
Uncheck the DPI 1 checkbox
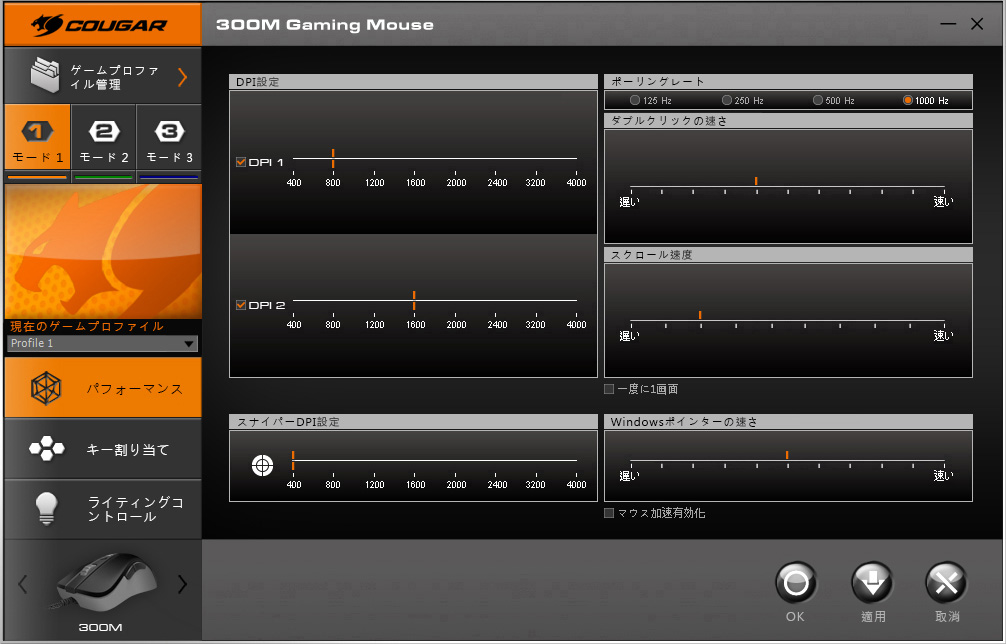point(241,162)
